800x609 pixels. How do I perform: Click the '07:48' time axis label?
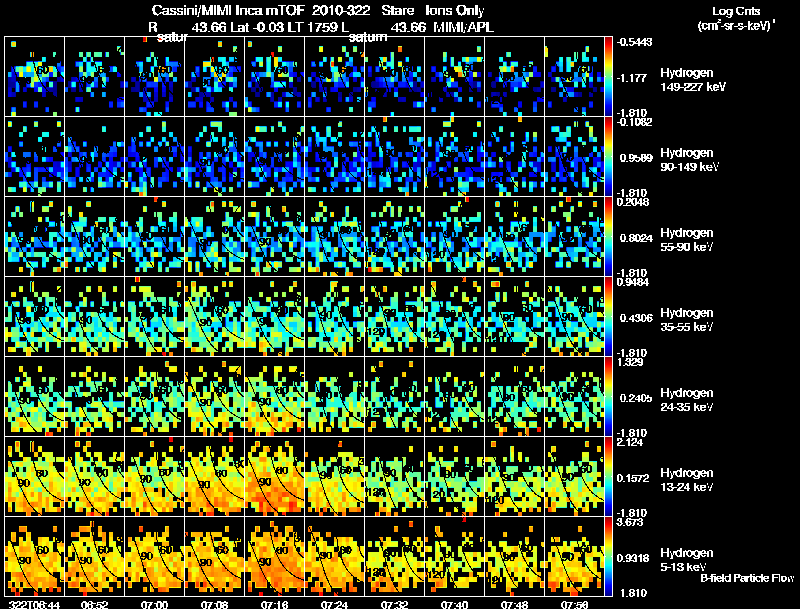[514, 604]
